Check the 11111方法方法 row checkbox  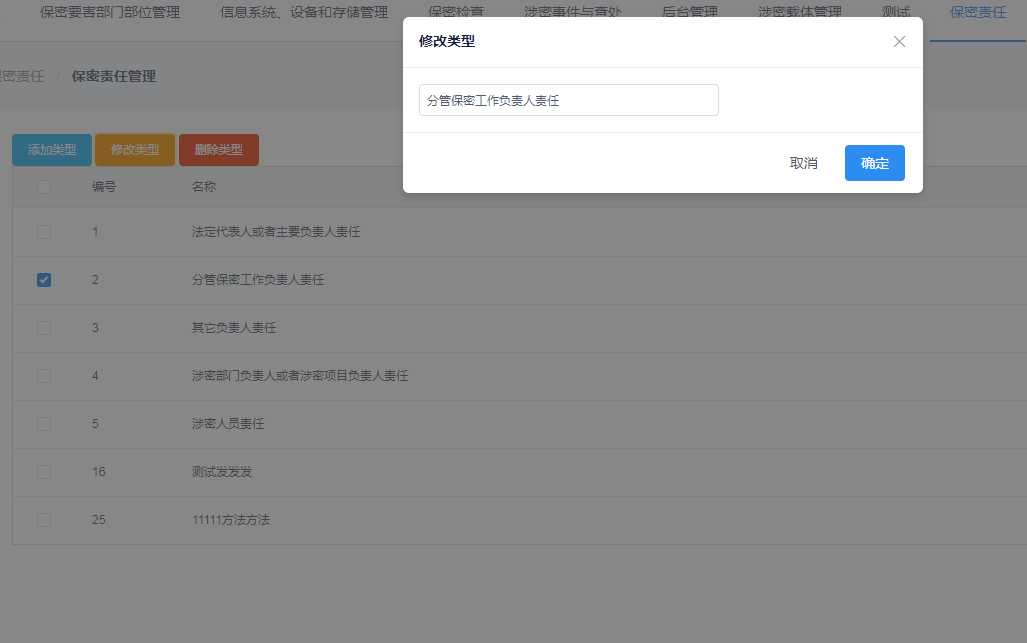coord(43,519)
